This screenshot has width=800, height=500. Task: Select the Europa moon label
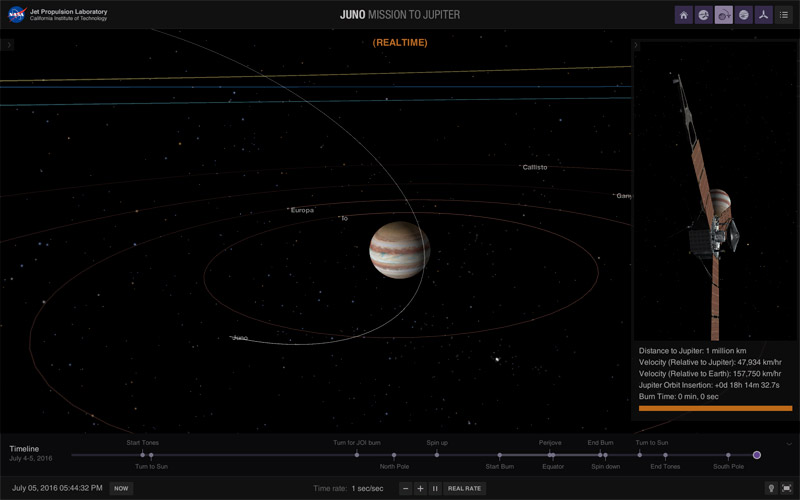[302, 210]
